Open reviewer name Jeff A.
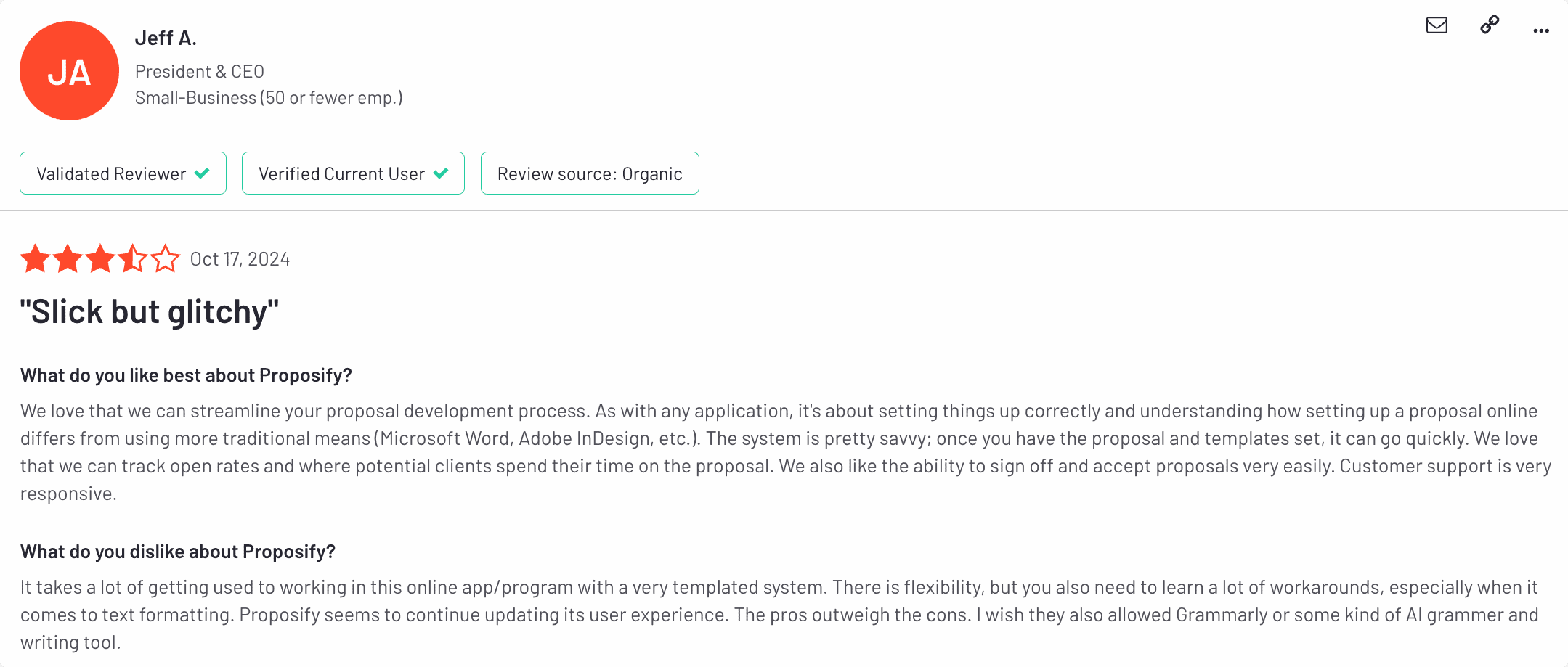 point(166,38)
